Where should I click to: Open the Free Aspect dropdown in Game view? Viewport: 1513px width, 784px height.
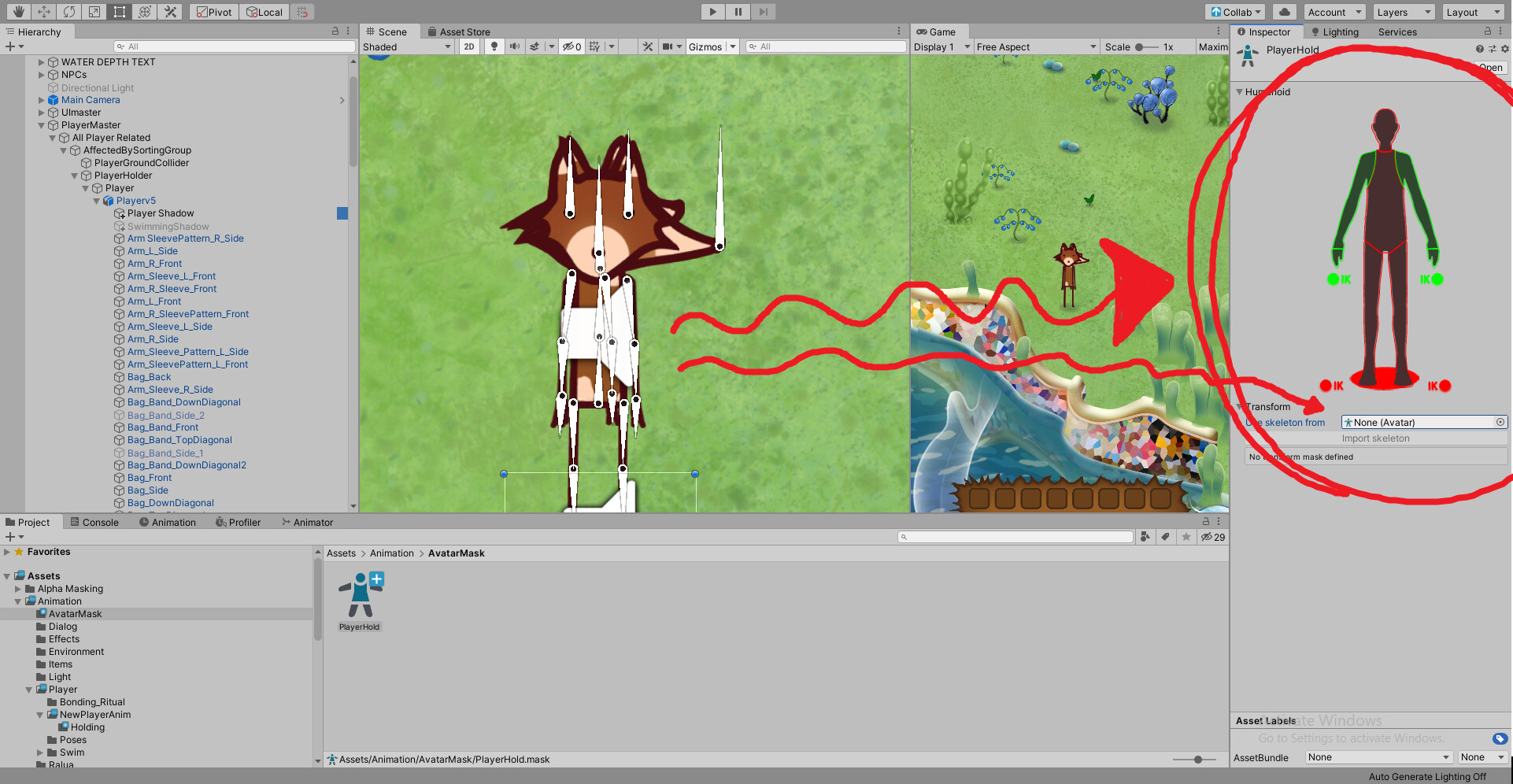pos(1035,46)
